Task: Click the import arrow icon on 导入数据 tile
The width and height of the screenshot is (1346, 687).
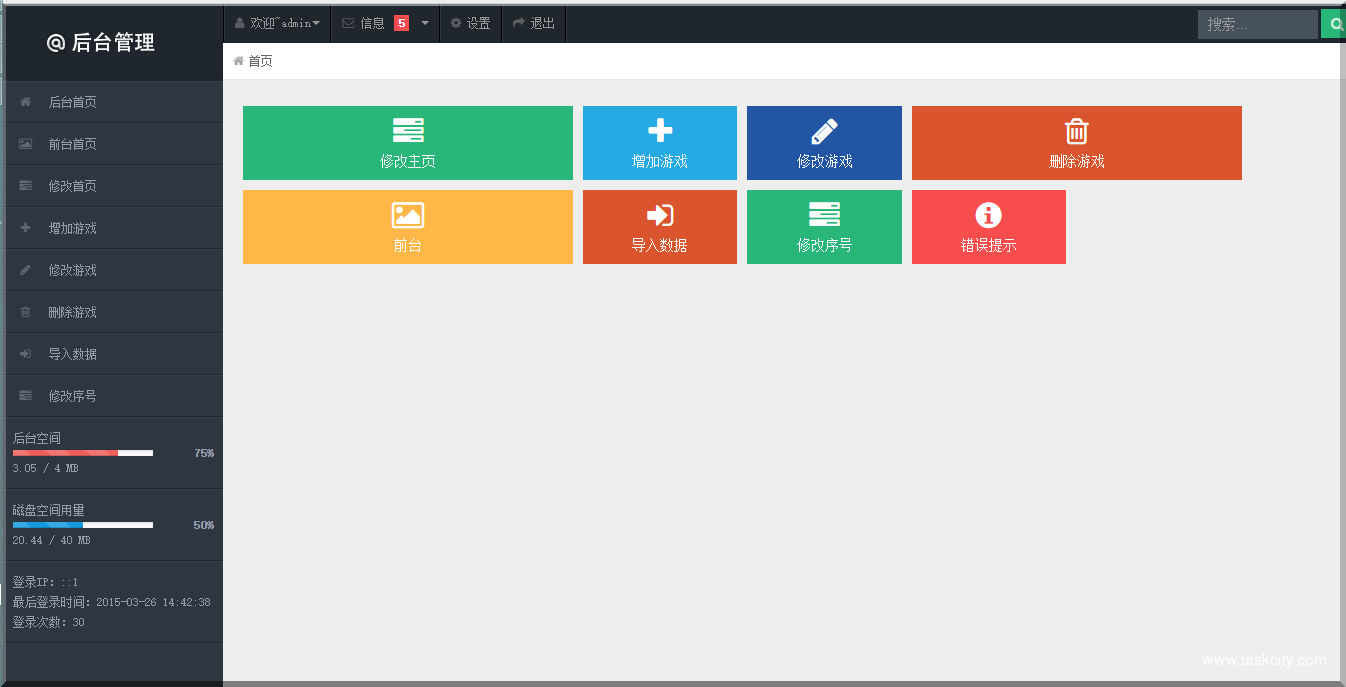Action: coord(660,215)
